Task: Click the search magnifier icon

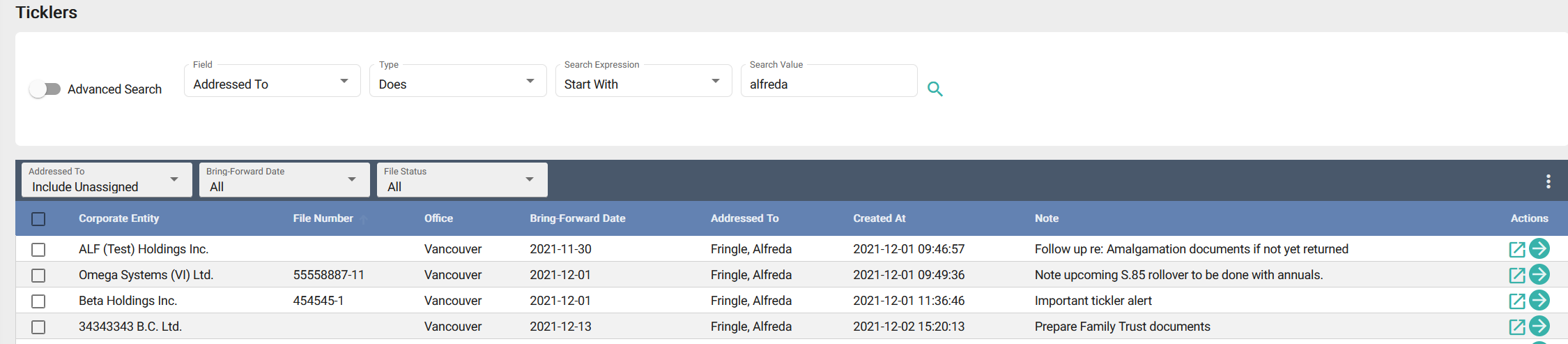Action: 935,89
